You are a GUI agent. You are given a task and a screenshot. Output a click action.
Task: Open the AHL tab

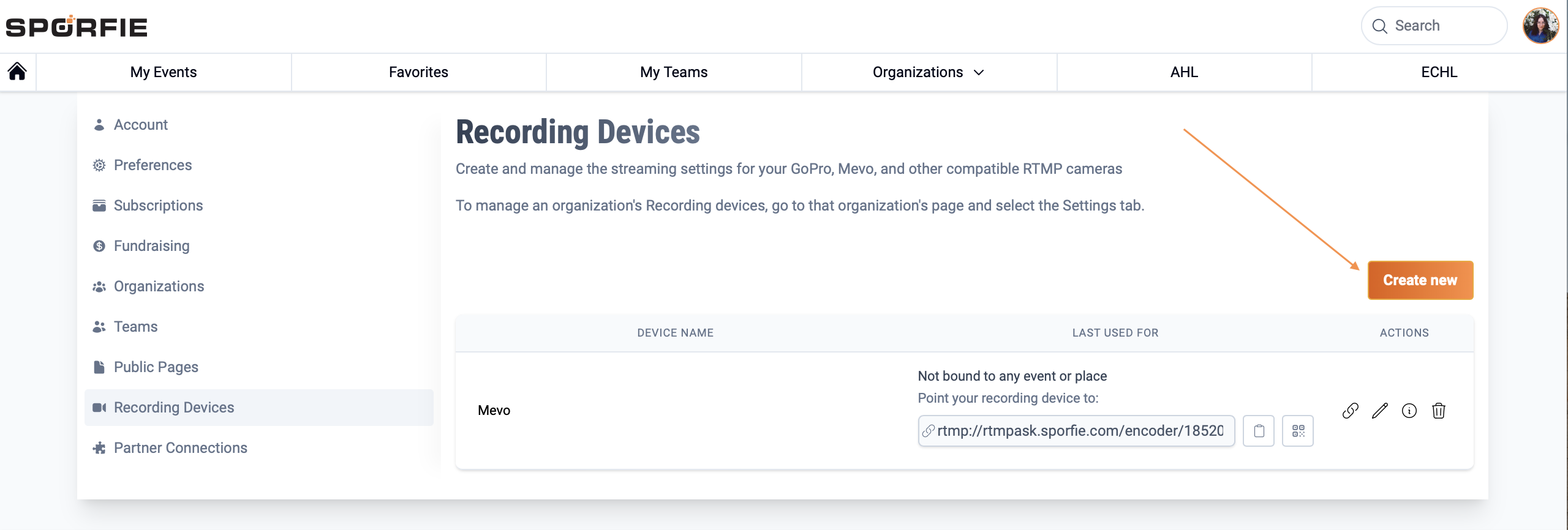click(1184, 72)
